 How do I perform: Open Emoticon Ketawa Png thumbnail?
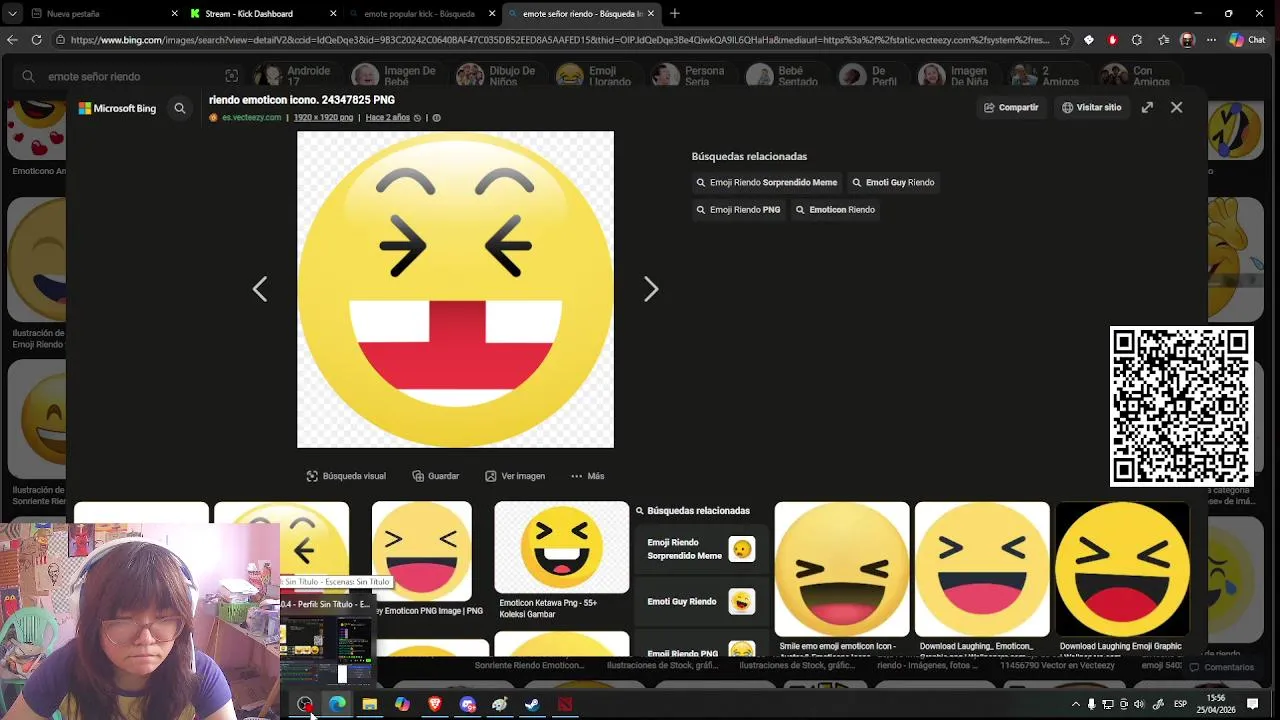[561, 547]
